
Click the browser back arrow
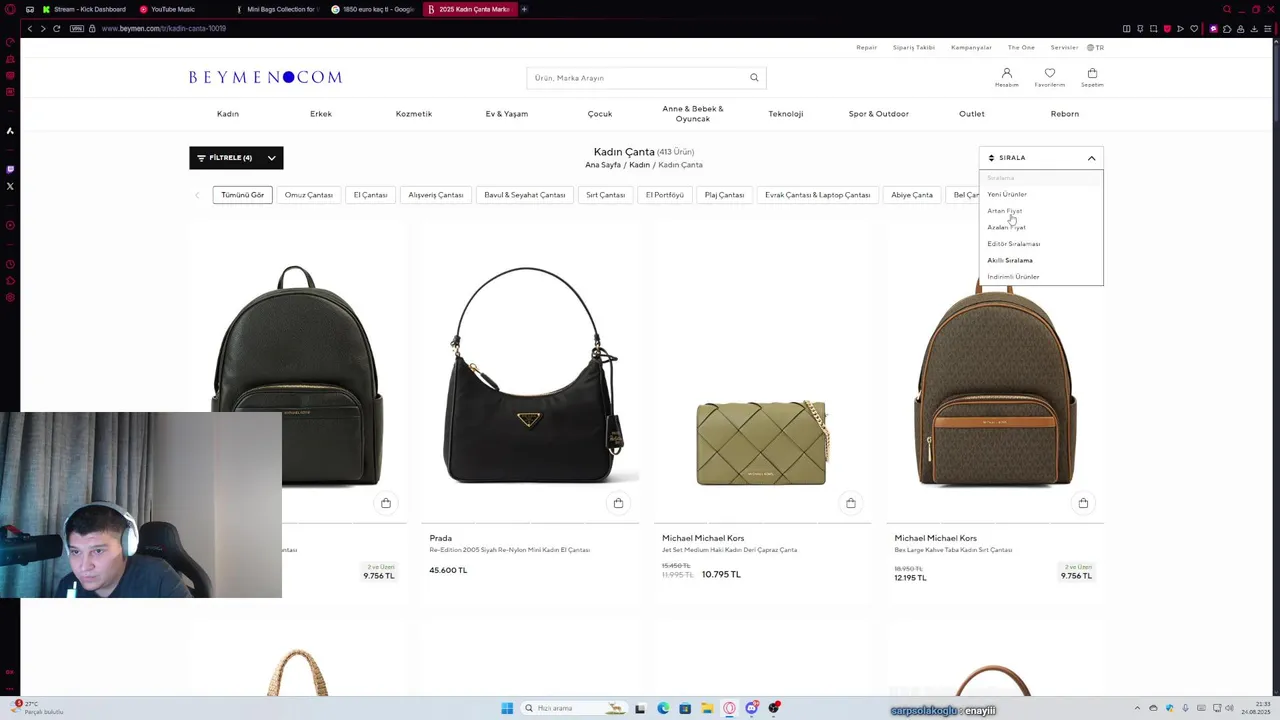[30, 28]
